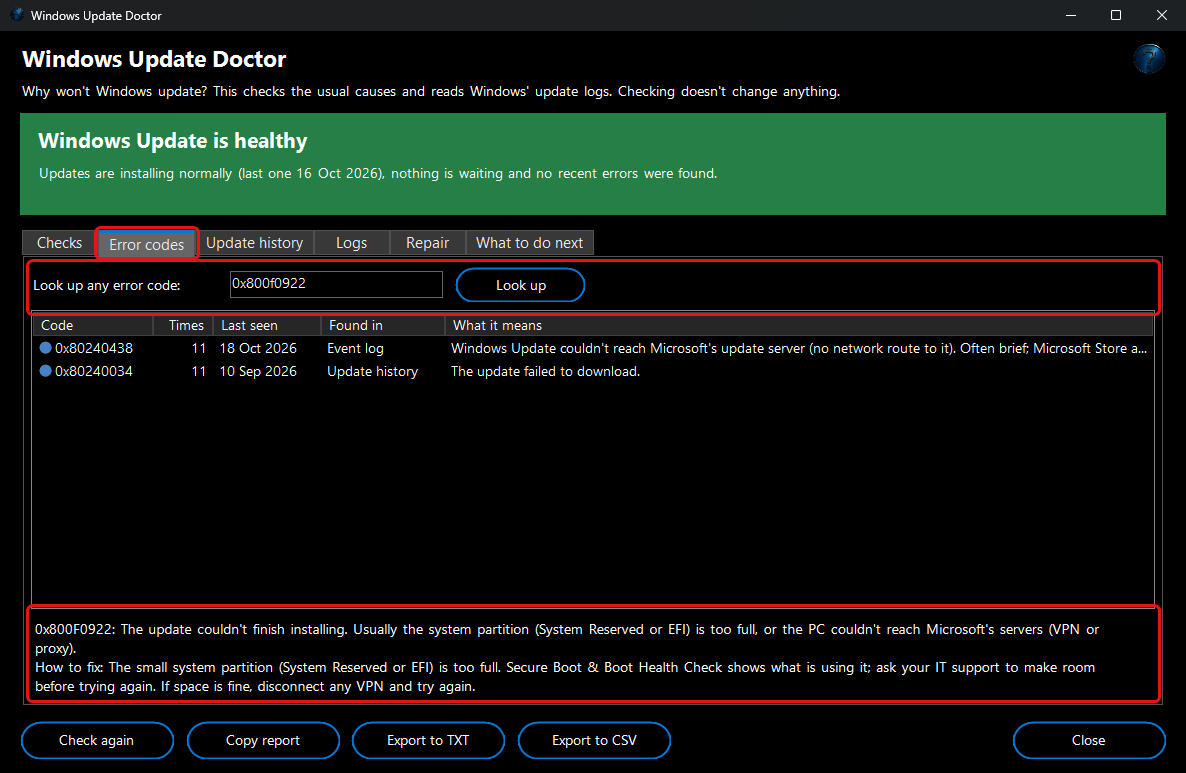Select the 0x80240034 error code row
The height and width of the screenshot is (773, 1186).
(593, 371)
